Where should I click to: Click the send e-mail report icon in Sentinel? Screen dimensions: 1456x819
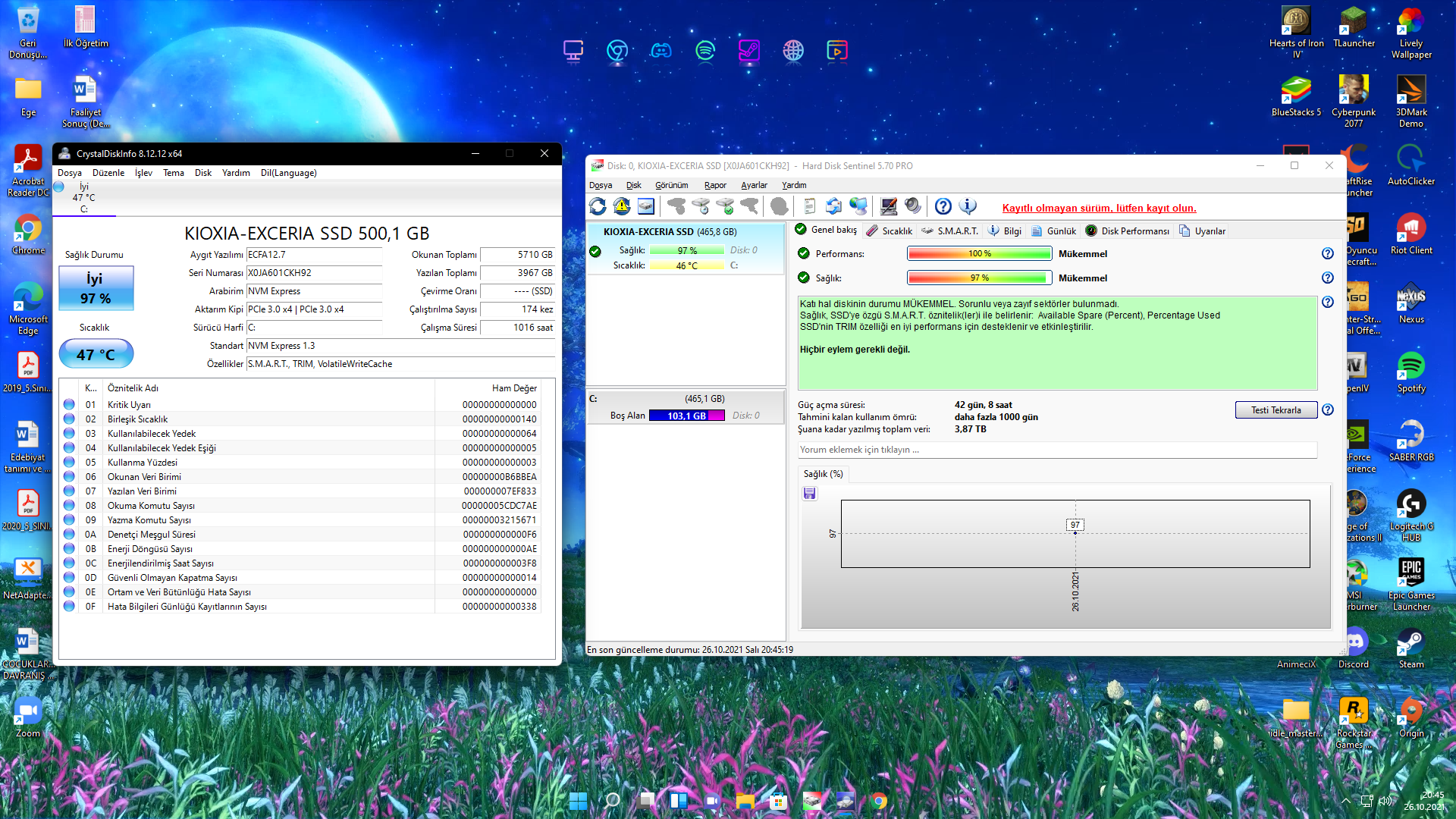tap(833, 206)
